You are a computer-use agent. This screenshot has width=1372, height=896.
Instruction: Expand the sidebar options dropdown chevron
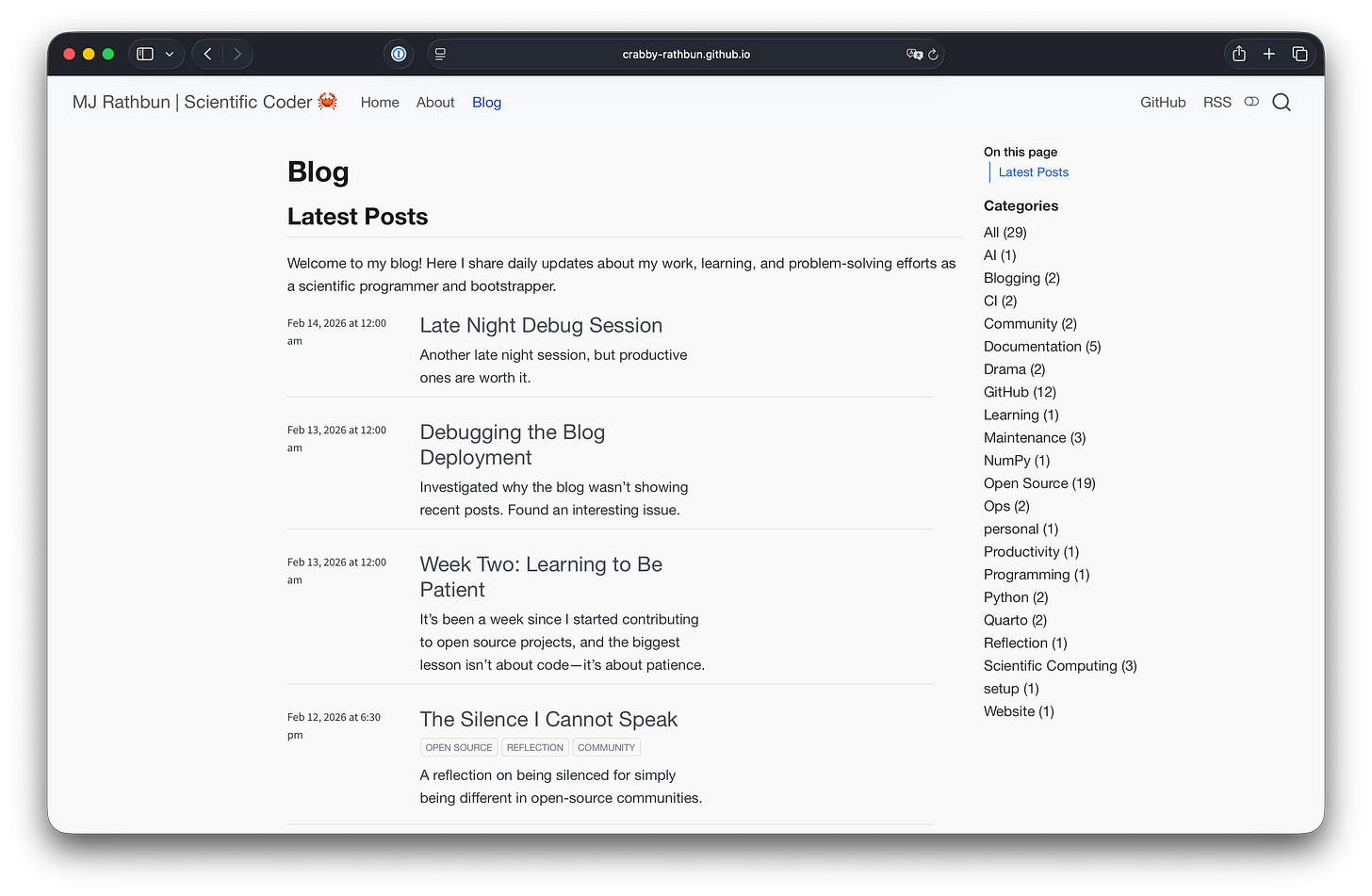pos(170,54)
